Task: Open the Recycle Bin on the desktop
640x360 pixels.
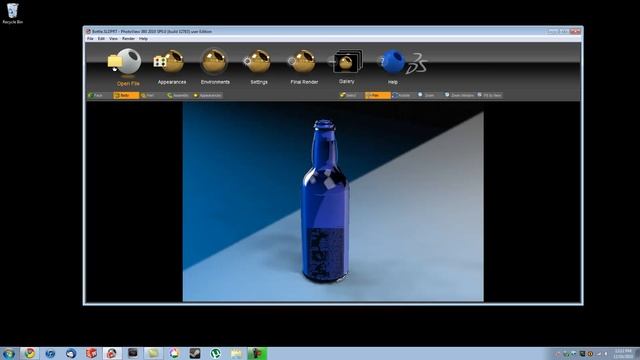Action: [x=13, y=13]
